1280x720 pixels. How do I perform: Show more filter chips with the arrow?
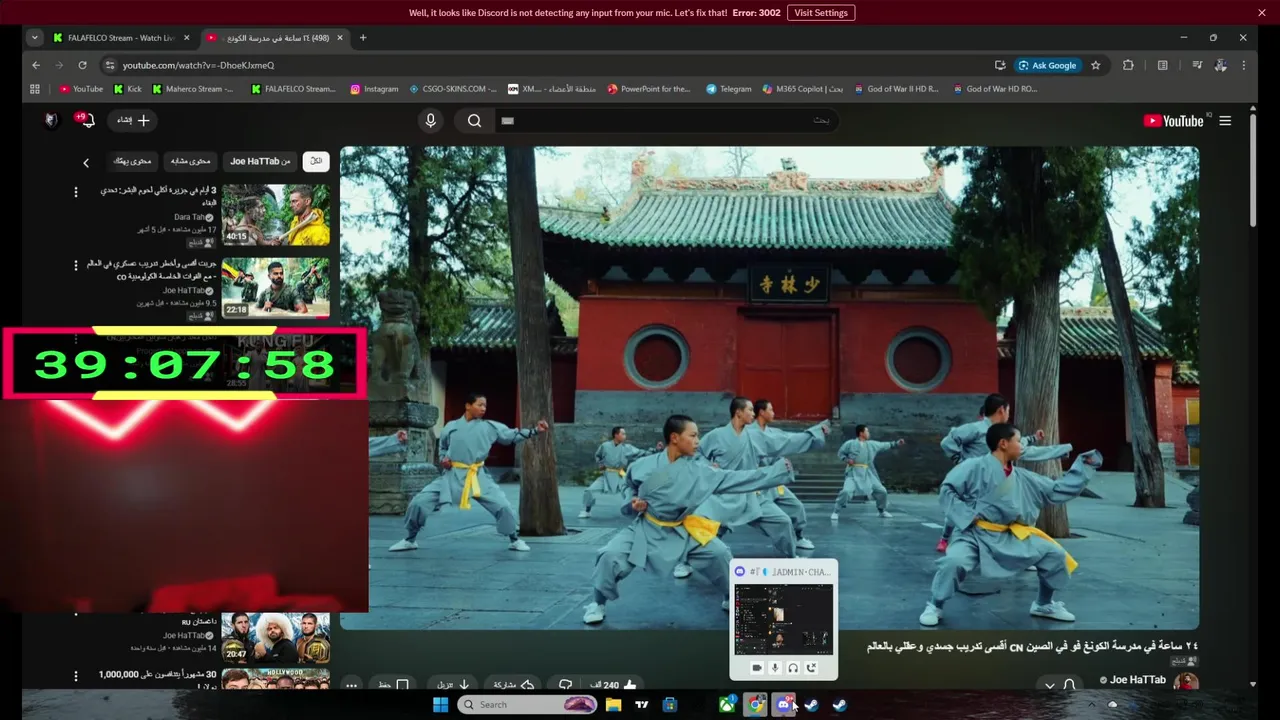pos(86,162)
